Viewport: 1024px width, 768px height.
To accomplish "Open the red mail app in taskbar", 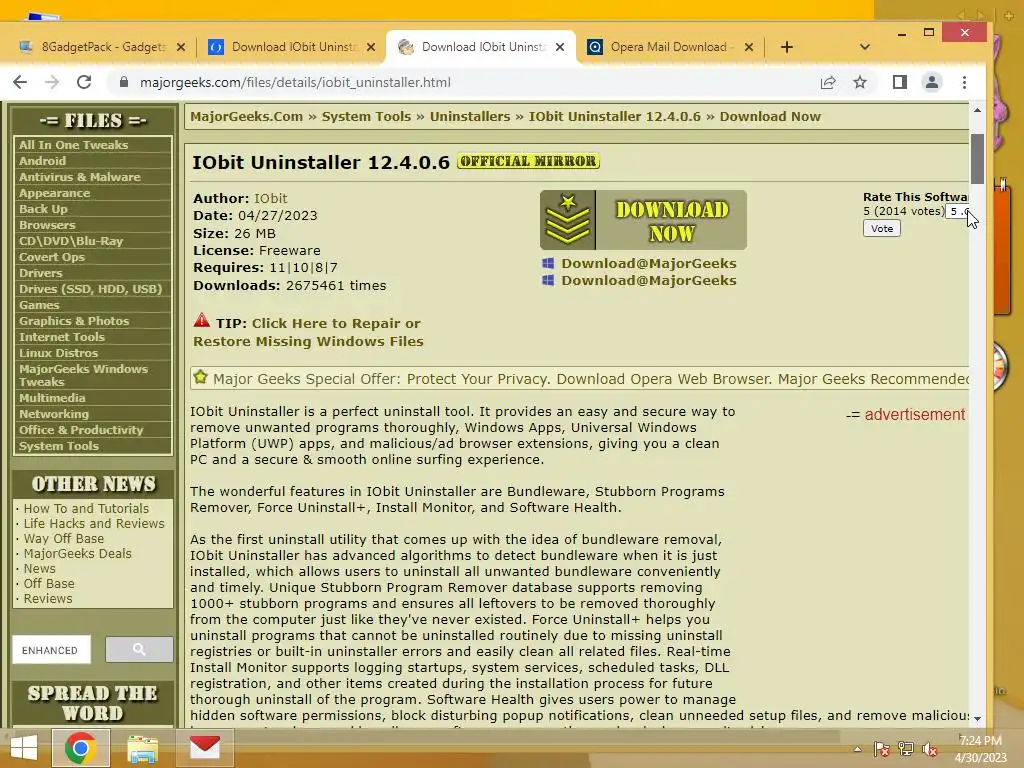I will 204,748.
